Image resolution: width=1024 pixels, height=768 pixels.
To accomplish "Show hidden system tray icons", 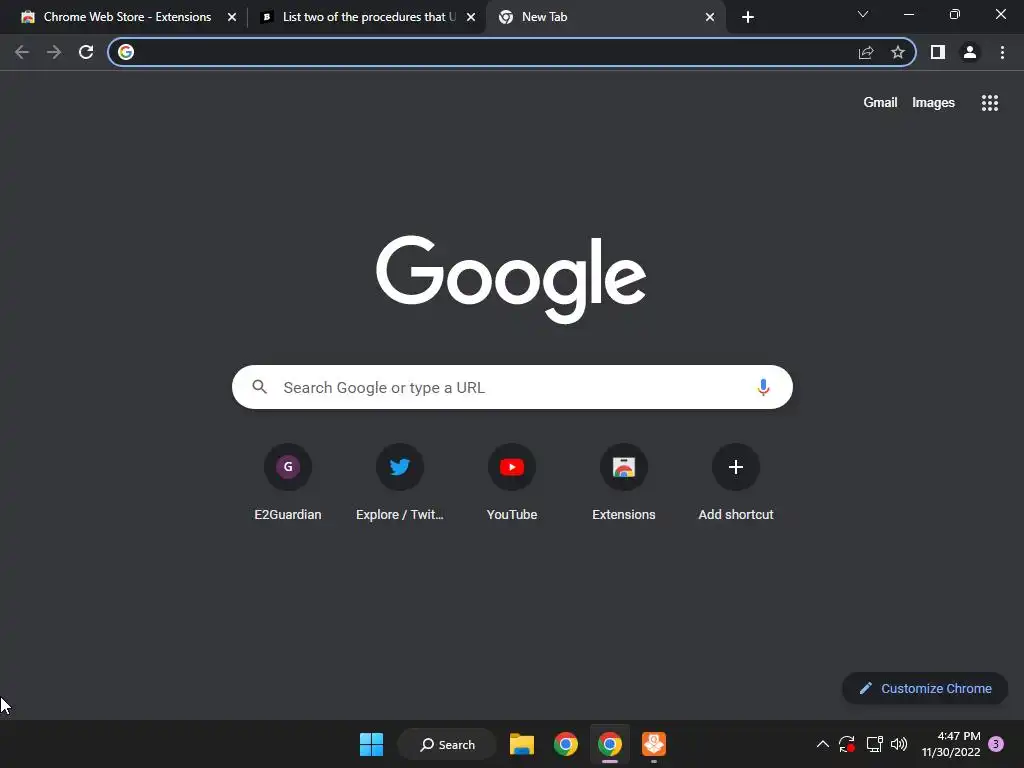I will (x=823, y=744).
